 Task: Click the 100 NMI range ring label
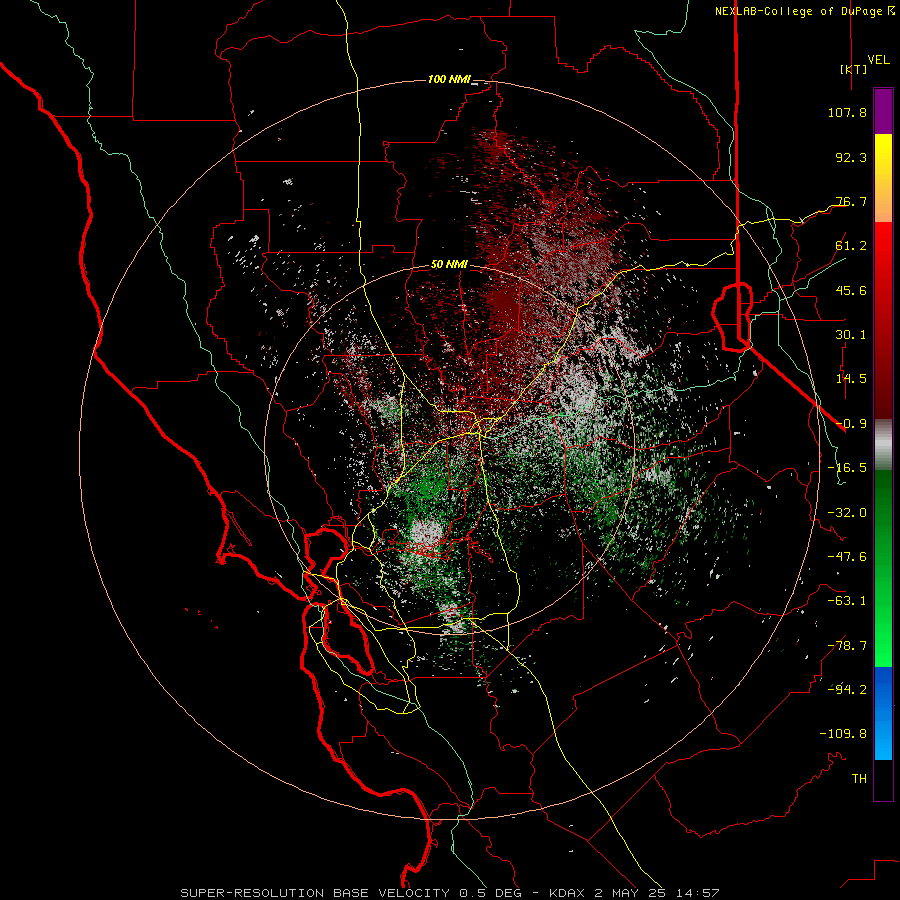click(x=449, y=79)
